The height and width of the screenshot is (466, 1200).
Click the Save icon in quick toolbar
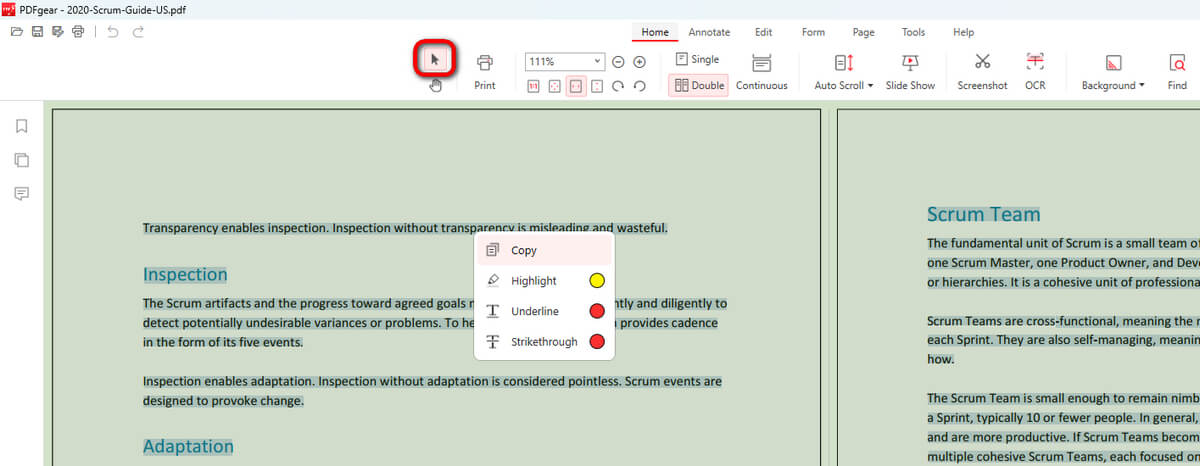[x=37, y=32]
